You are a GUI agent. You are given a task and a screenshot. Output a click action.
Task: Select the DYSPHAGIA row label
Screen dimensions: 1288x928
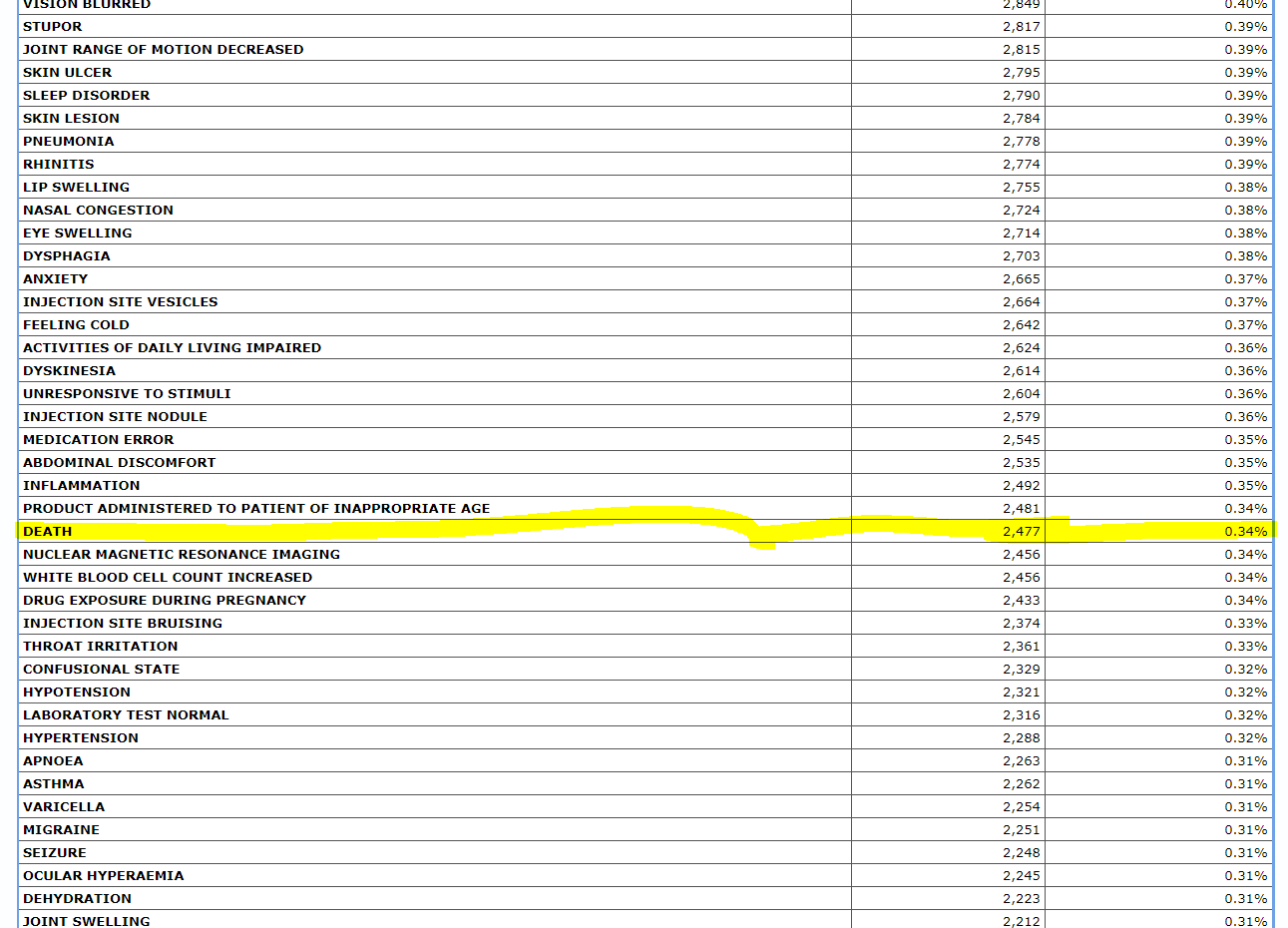point(67,256)
